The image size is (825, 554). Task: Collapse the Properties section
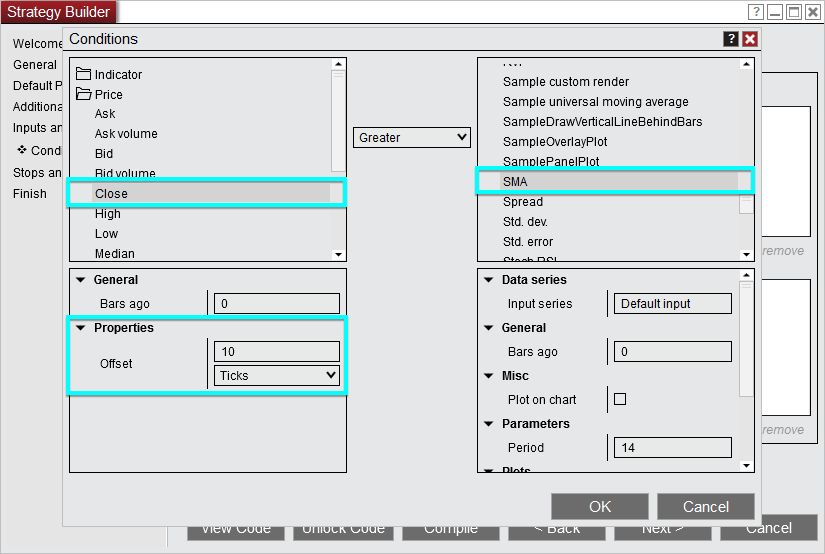click(x=81, y=328)
